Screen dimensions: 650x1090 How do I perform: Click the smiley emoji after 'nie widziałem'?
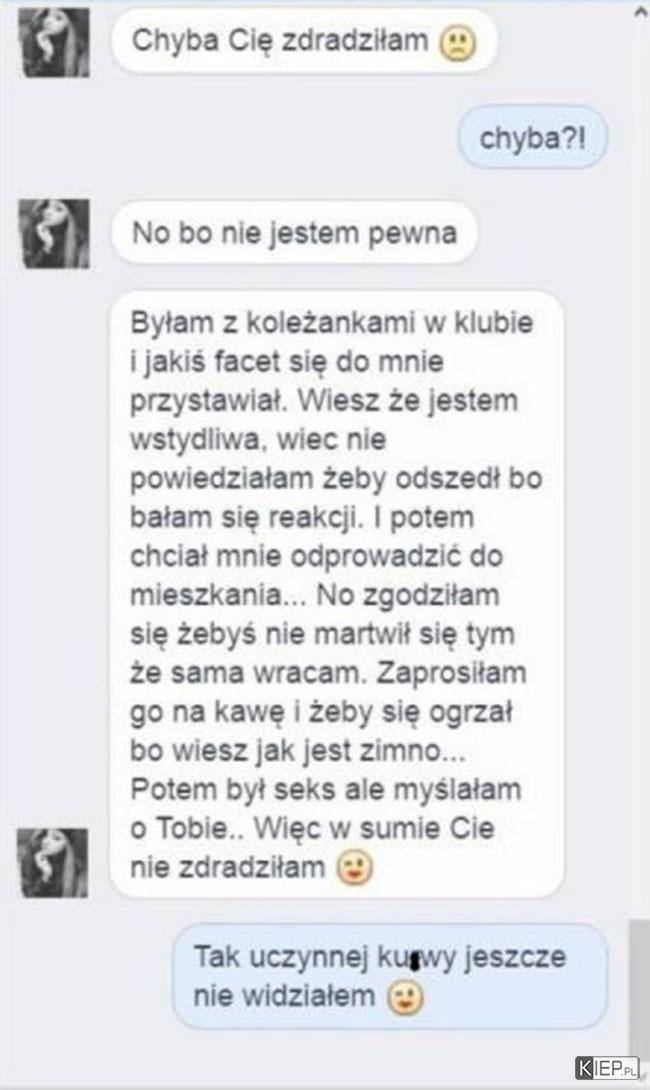click(406, 998)
